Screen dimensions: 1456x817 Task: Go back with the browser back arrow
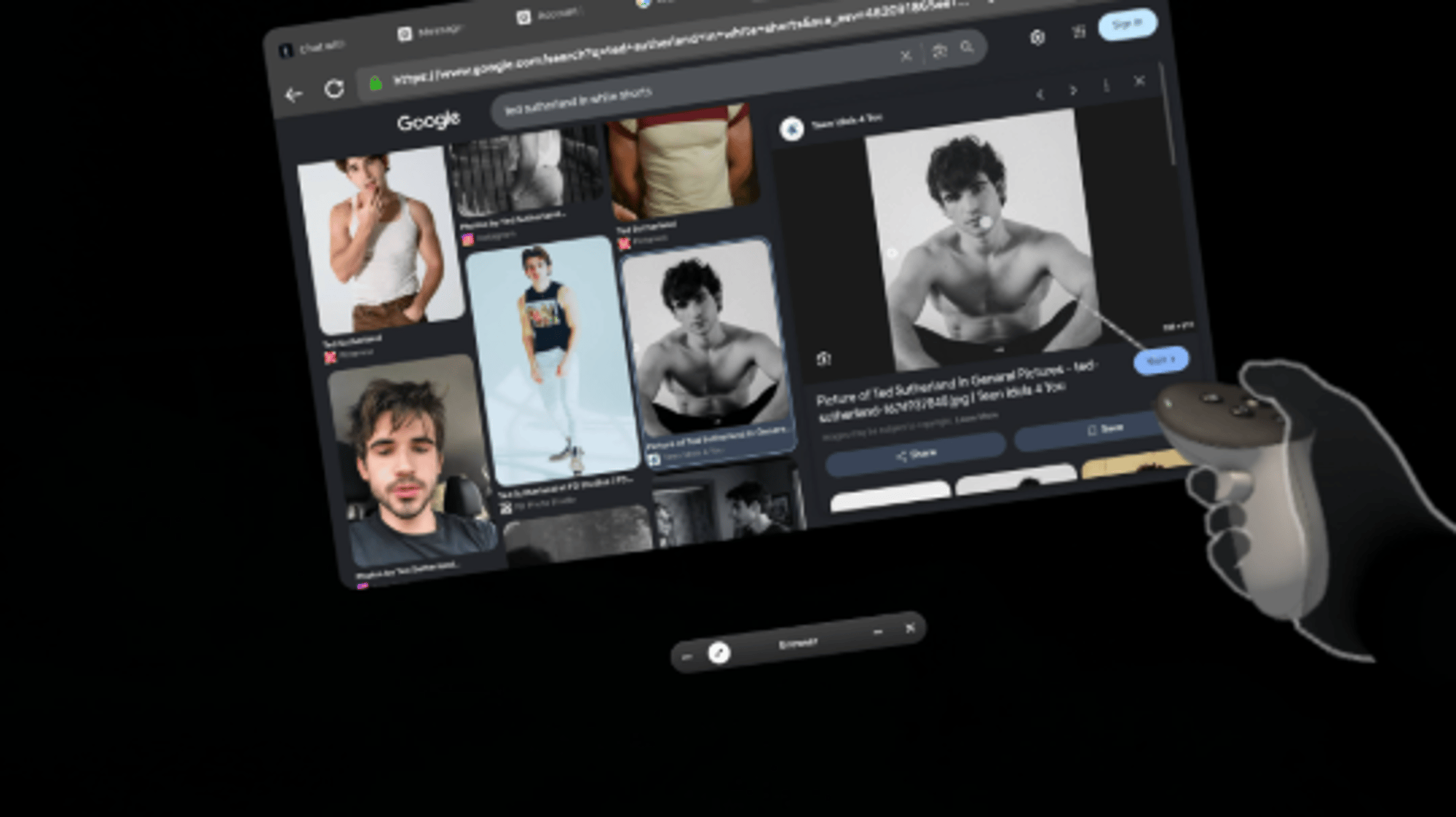point(293,95)
